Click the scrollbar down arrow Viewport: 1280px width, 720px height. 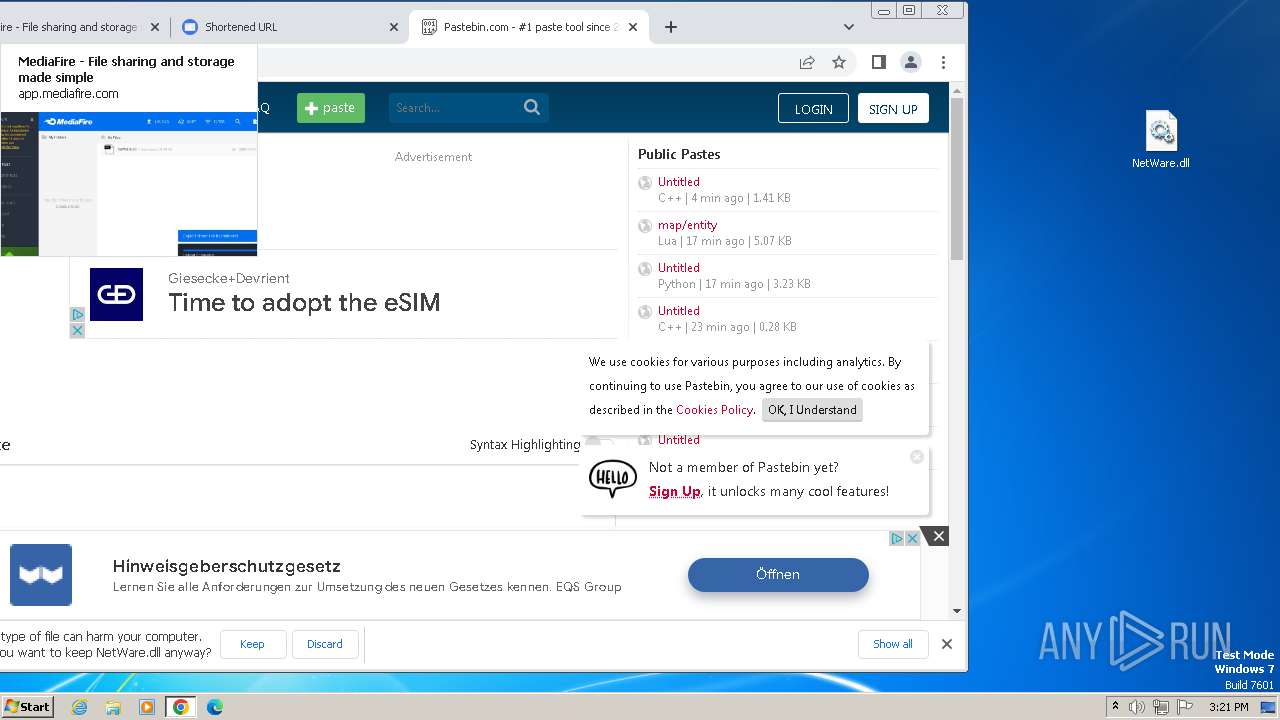957,610
